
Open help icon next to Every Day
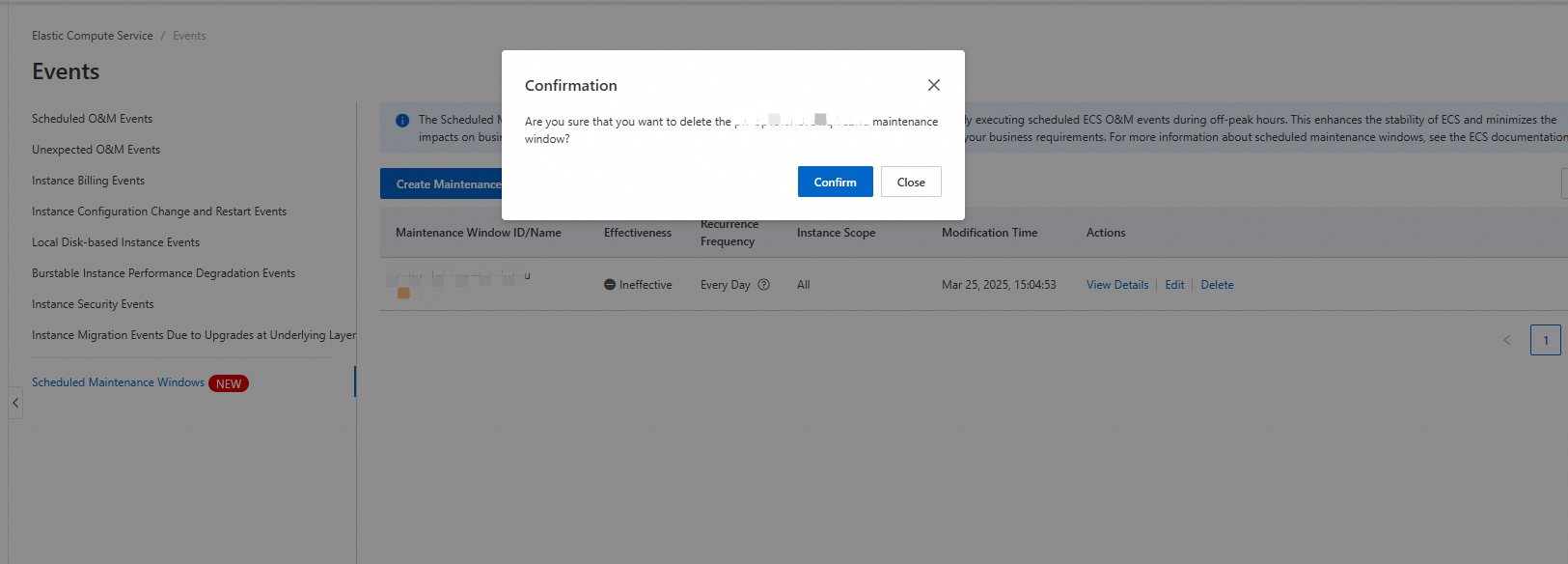pos(764,285)
